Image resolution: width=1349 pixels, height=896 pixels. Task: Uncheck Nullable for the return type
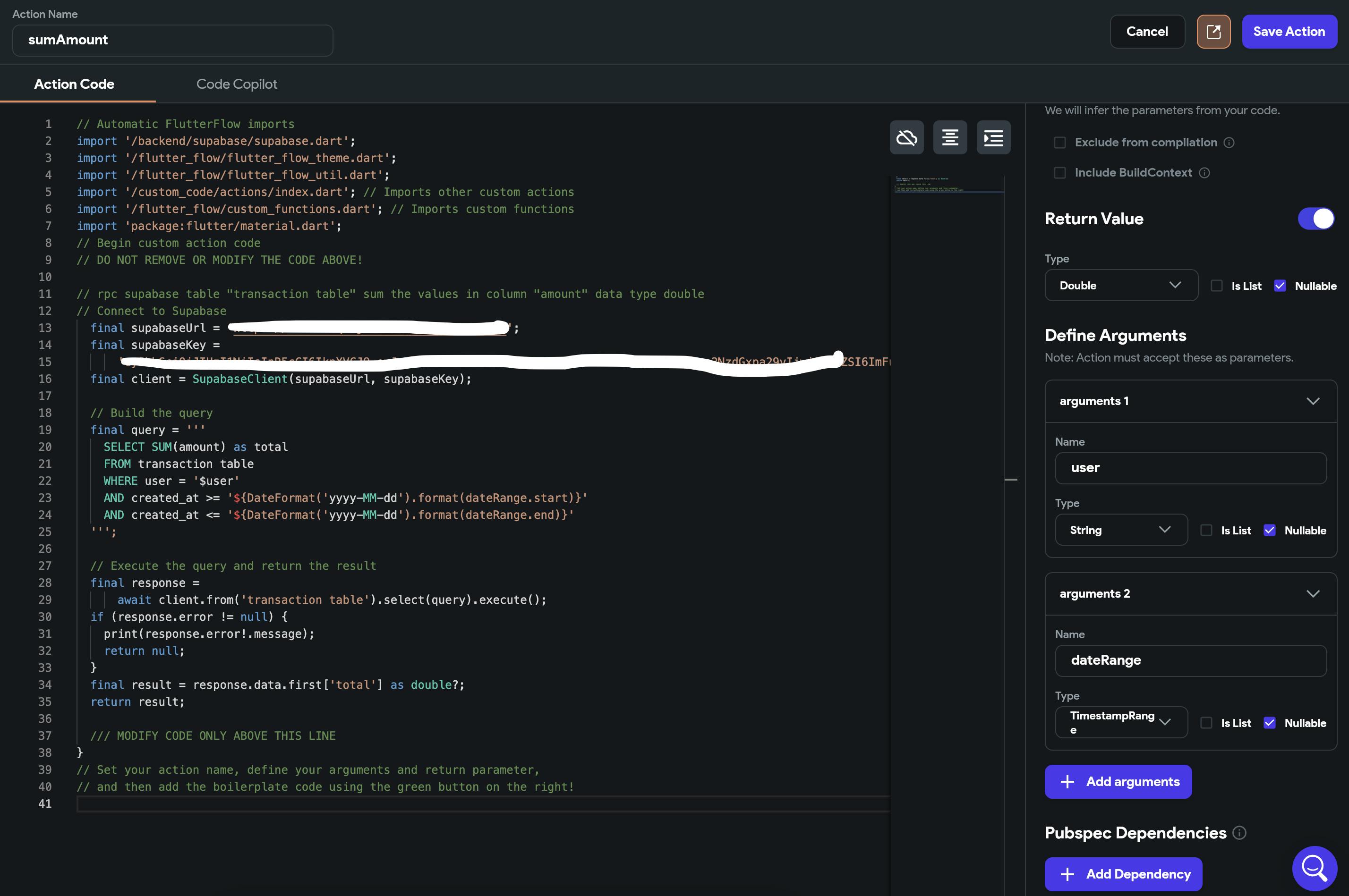[1280, 286]
